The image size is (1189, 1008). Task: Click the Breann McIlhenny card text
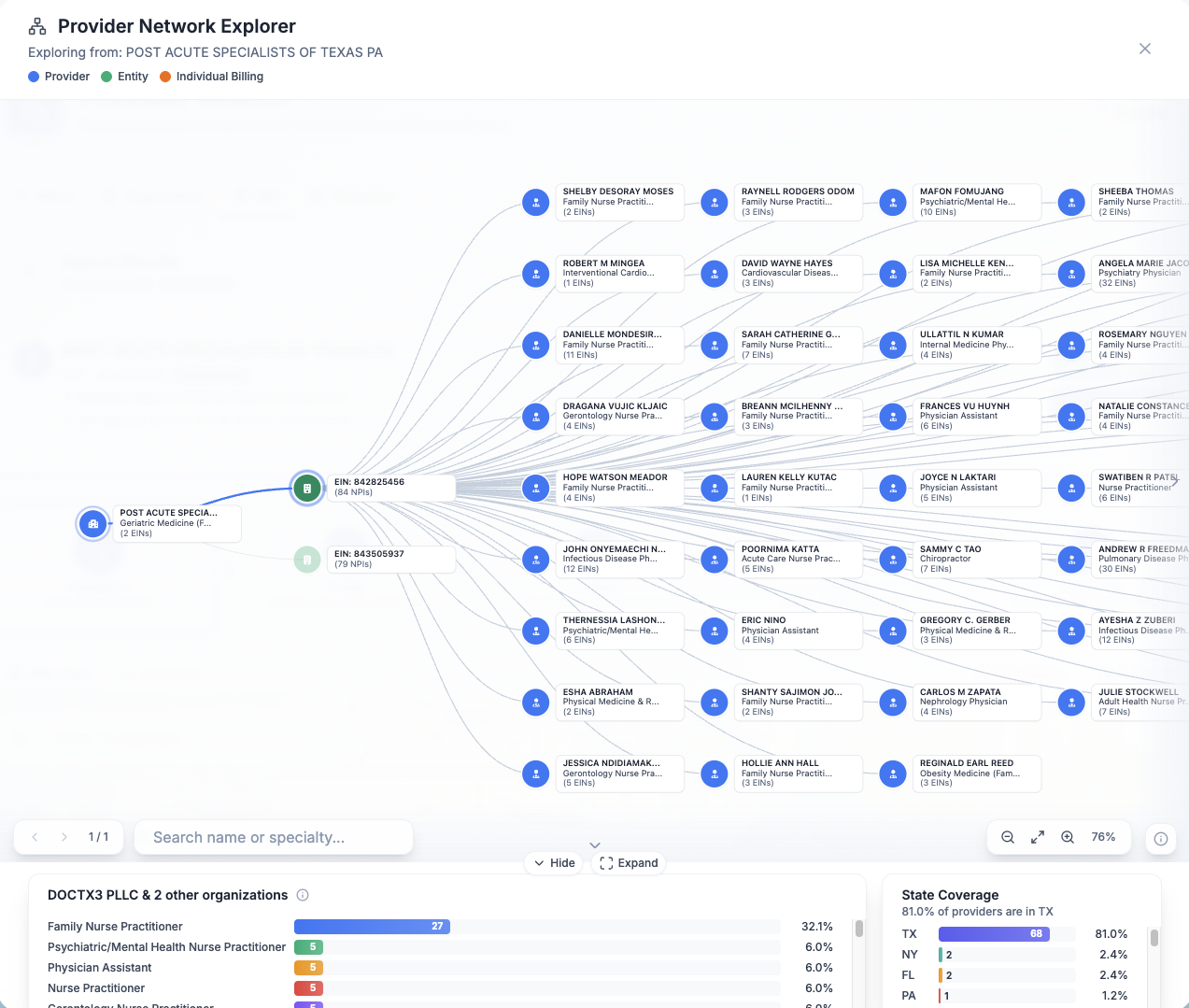tap(792, 416)
